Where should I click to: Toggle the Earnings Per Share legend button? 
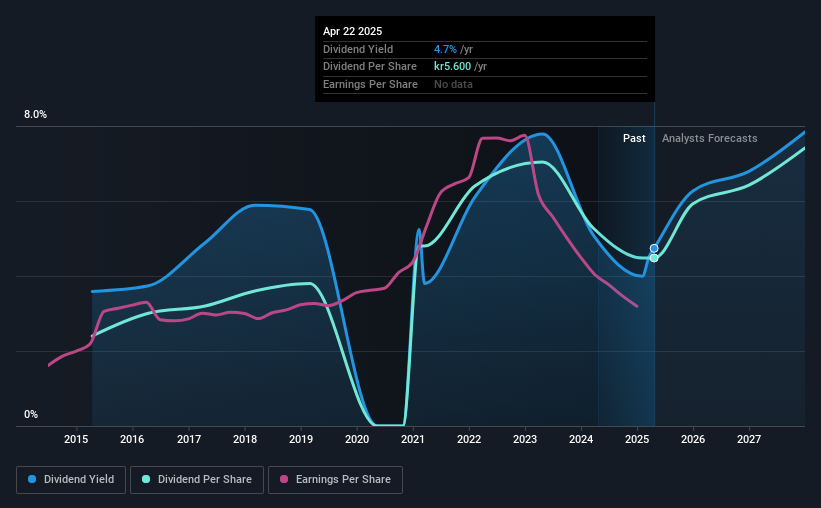tap(335, 480)
